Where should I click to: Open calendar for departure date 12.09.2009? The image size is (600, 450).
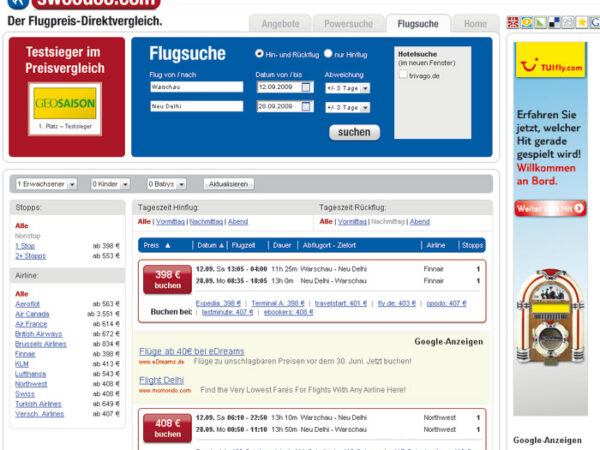click(307, 87)
